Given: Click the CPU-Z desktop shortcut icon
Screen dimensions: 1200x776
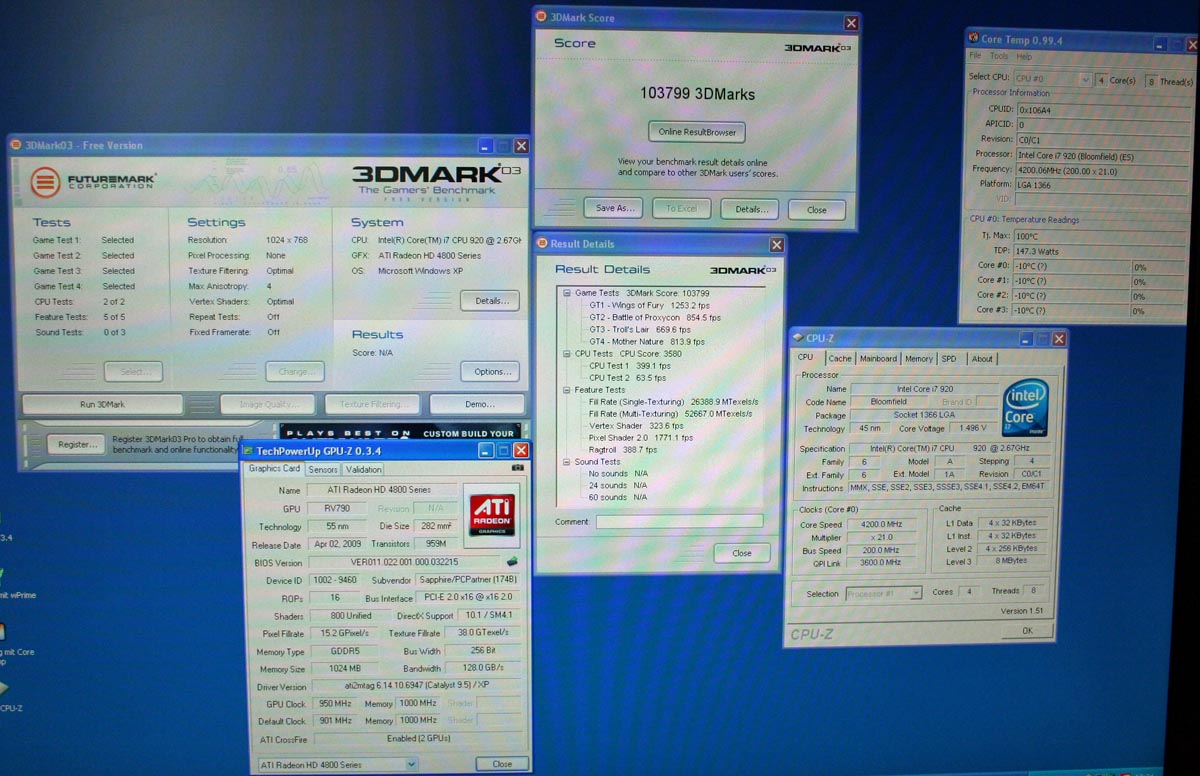Looking at the screenshot, I should click(3, 688).
